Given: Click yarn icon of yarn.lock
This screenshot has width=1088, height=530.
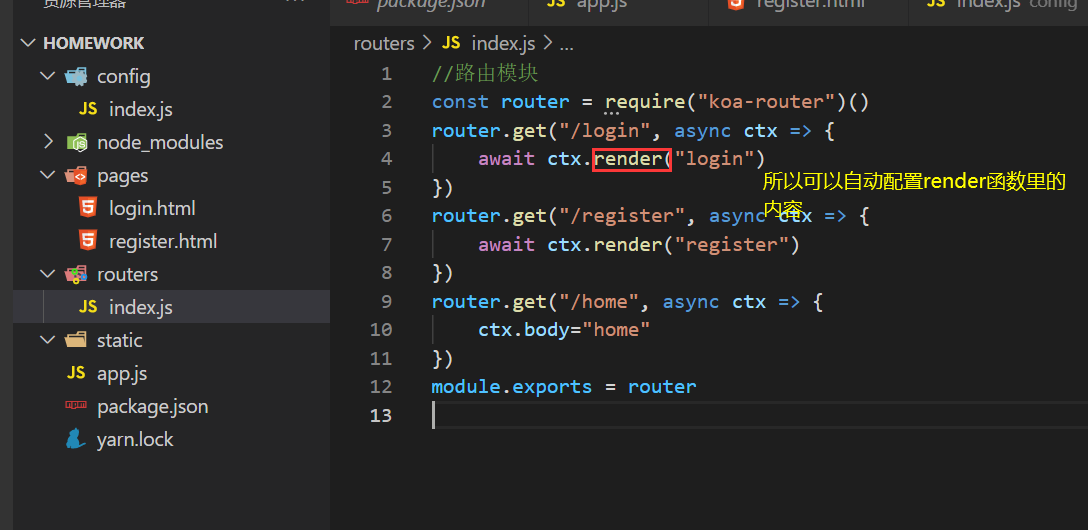Looking at the screenshot, I should point(75,439).
